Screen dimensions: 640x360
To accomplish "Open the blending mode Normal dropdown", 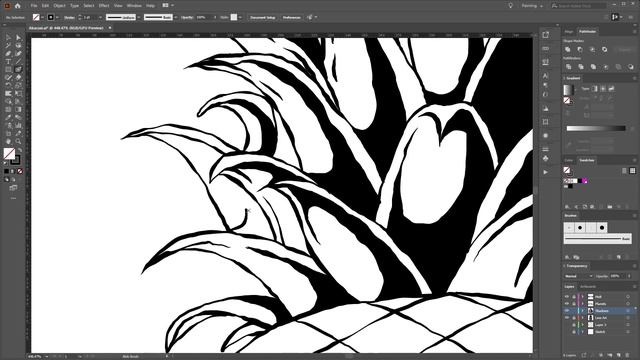I will (578, 276).
